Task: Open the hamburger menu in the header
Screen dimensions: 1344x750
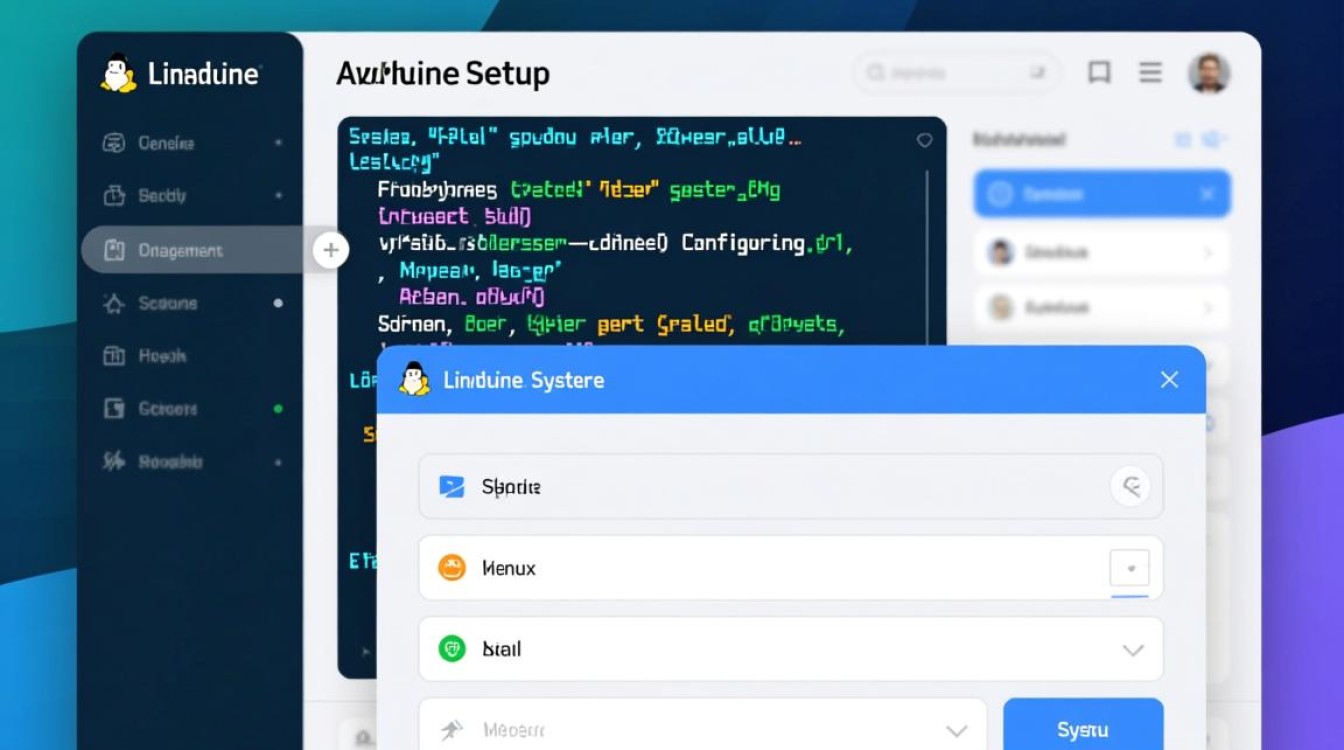Action: click(x=1151, y=73)
